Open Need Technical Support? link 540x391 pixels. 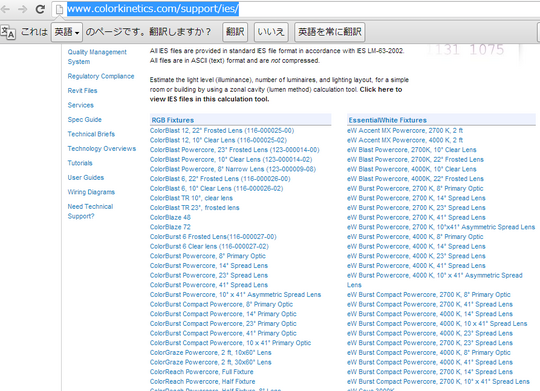click(90, 211)
